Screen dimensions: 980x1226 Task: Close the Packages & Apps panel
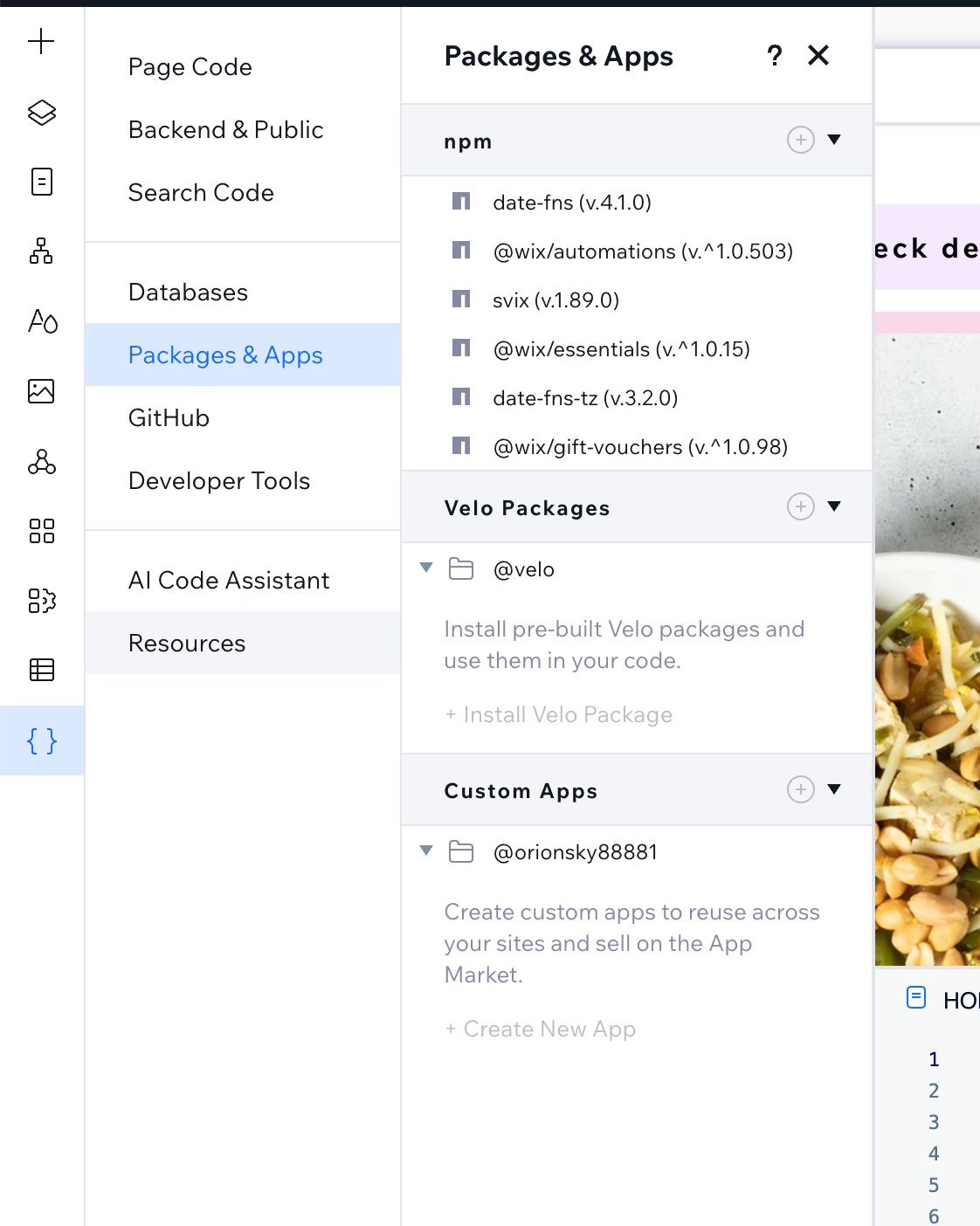click(x=818, y=55)
